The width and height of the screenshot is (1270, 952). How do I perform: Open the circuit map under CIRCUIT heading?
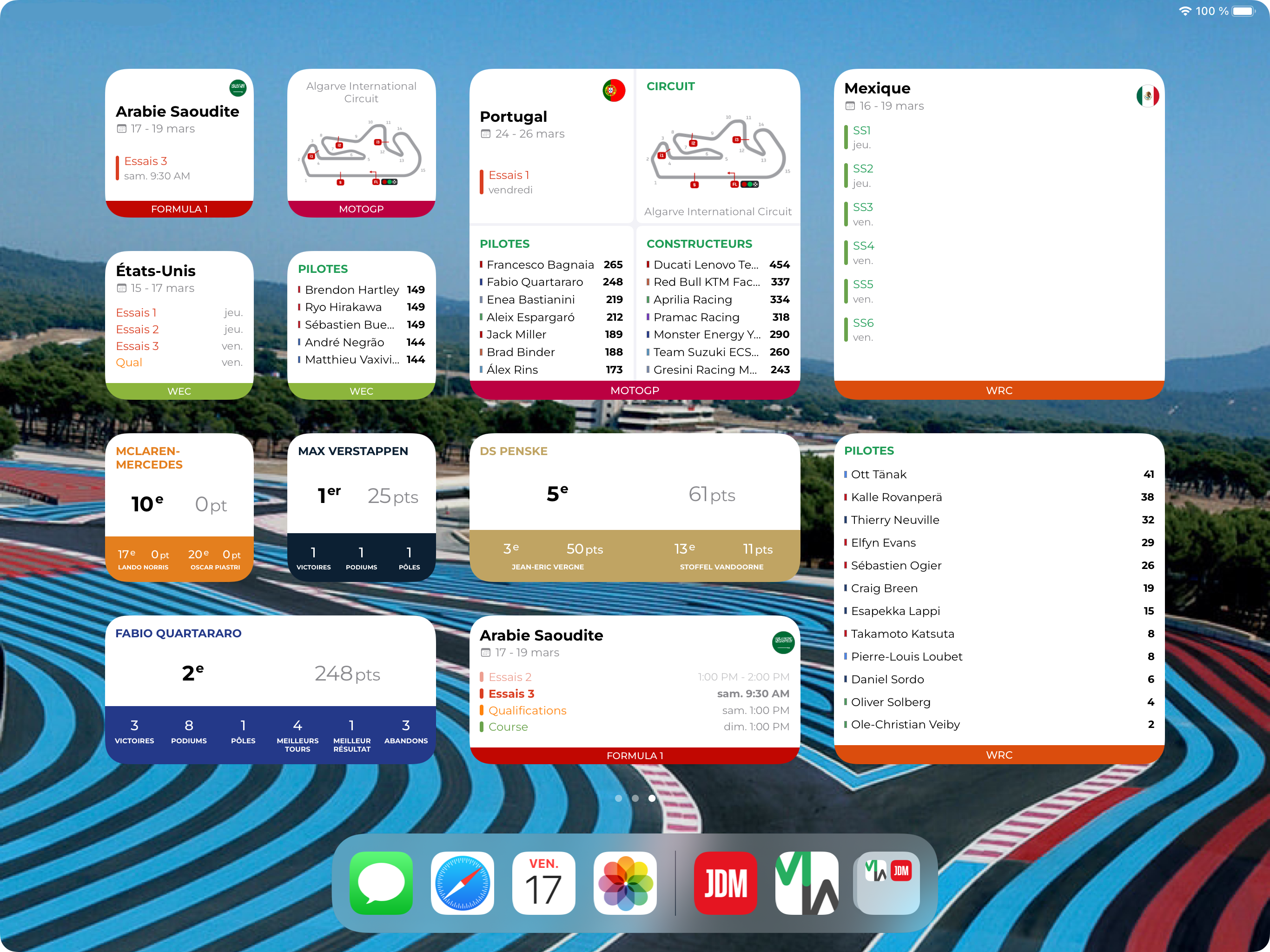click(x=718, y=152)
